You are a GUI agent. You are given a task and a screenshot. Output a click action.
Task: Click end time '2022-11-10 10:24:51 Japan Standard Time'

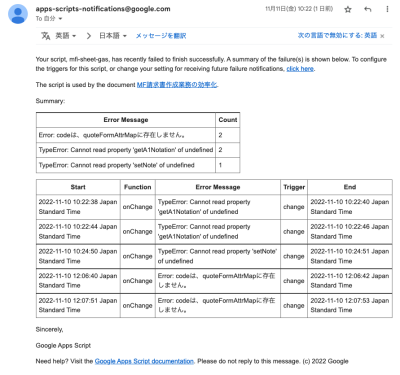click(350, 256)
